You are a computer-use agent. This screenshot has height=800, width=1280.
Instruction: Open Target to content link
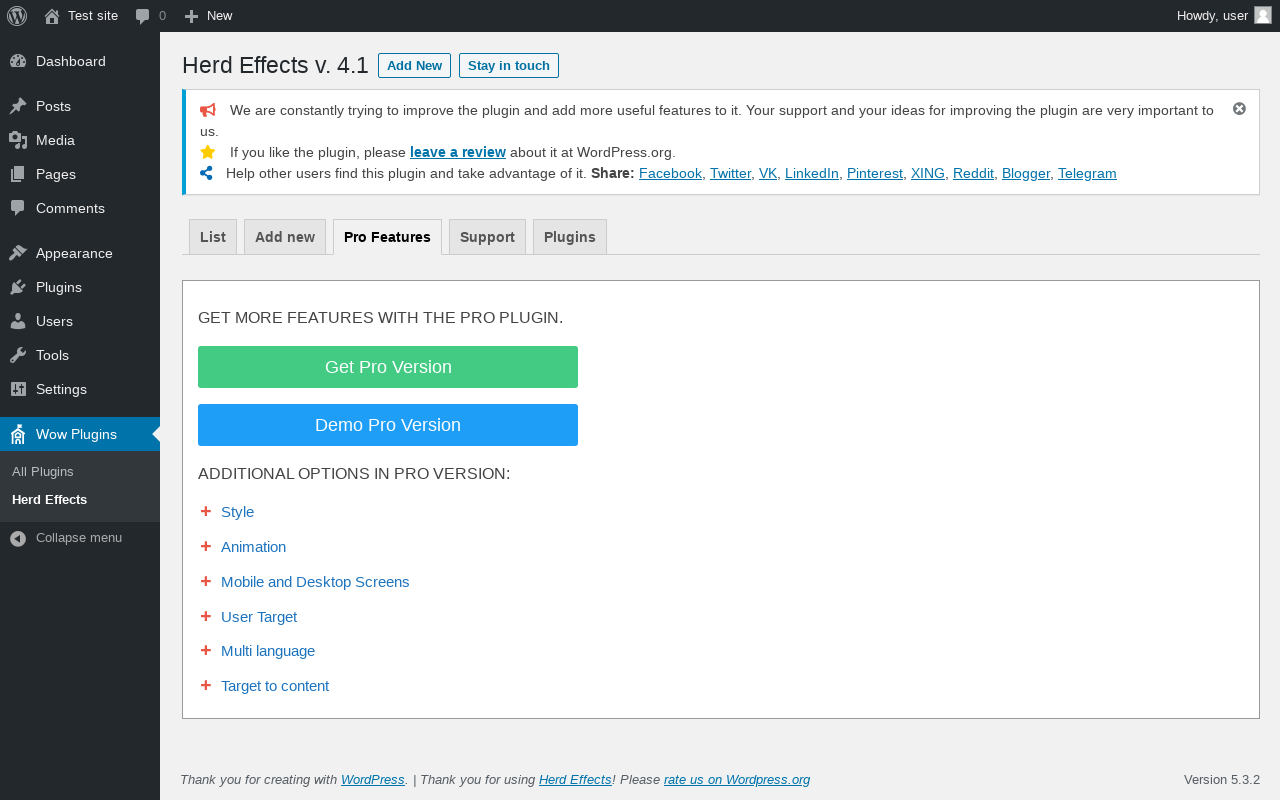[x=275, y=686]
